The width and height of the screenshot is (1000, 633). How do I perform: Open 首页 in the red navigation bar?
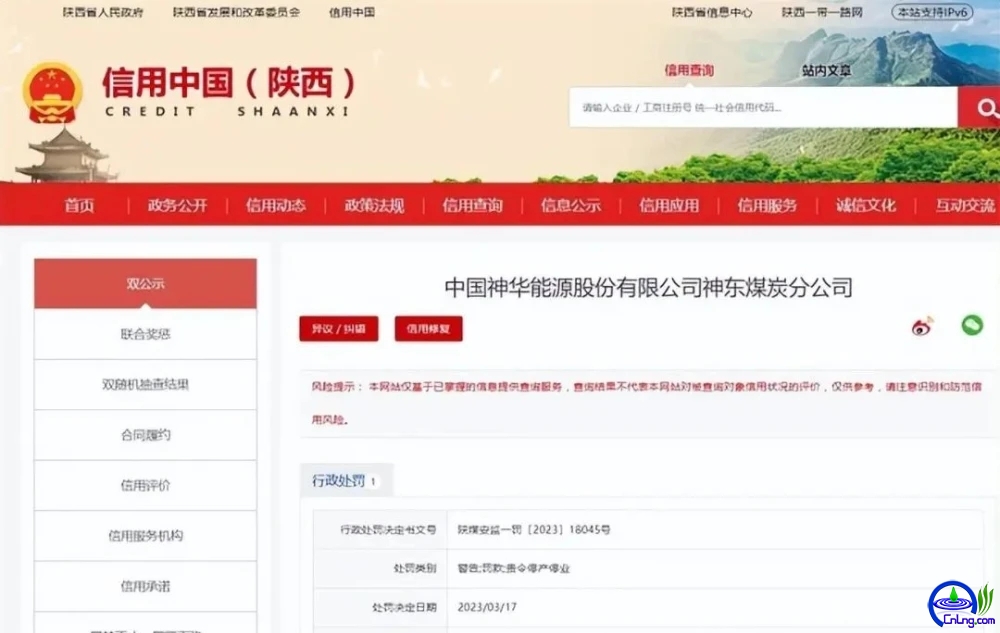click(x=79, y=205)
